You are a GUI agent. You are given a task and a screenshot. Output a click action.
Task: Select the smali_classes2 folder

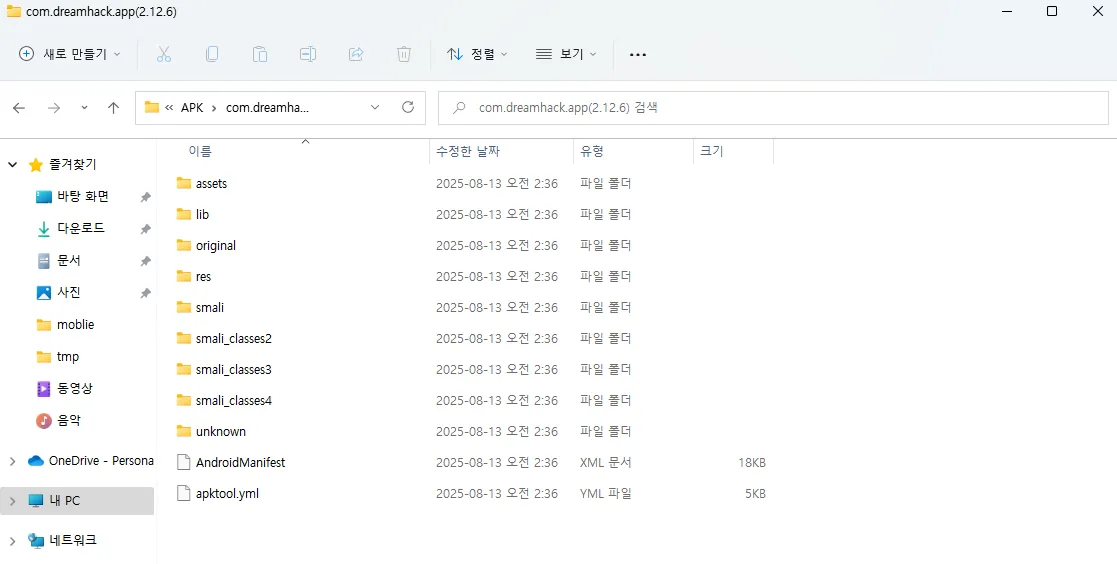[234, 338]
